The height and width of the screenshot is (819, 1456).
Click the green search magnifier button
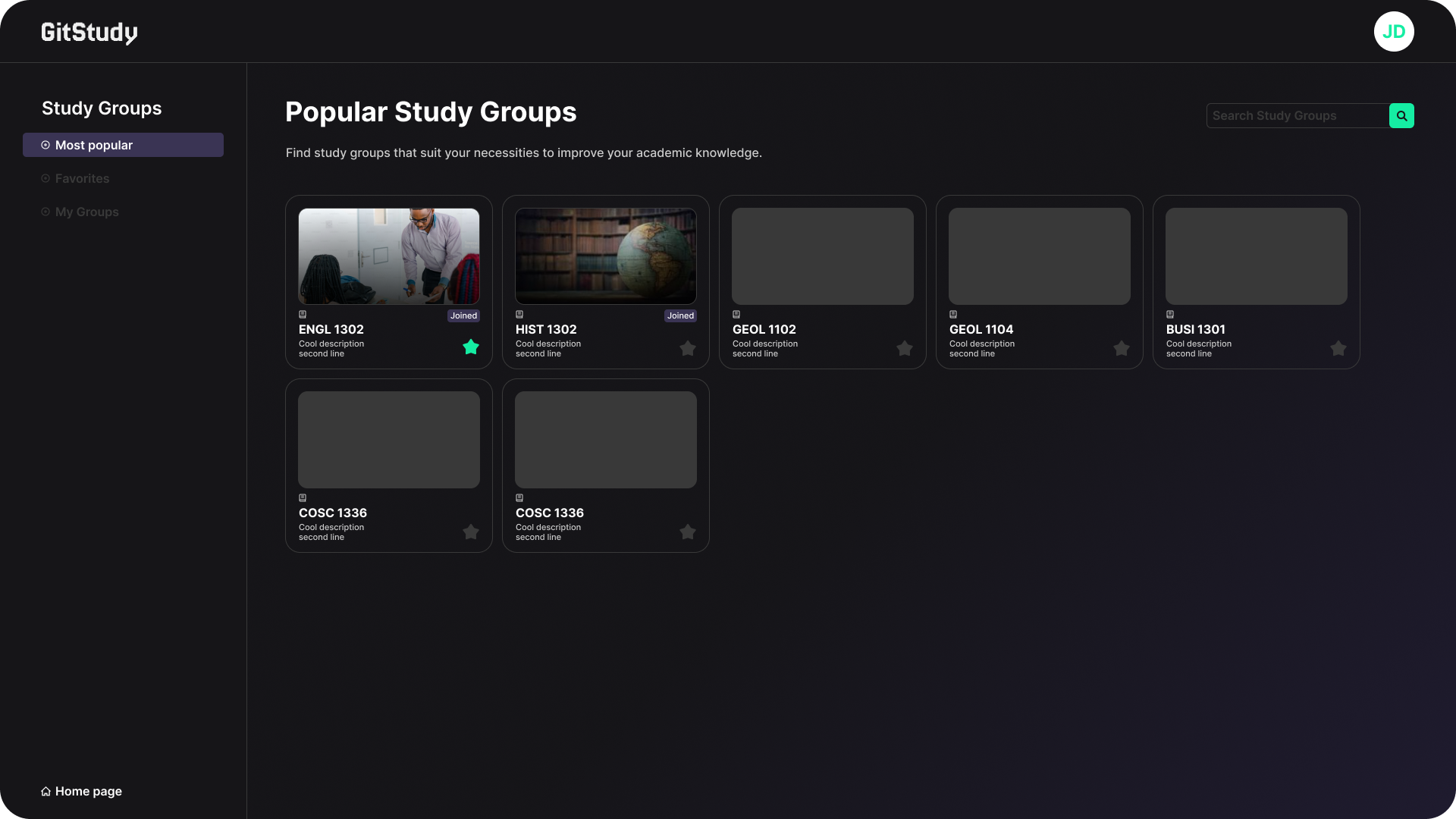[x=1401, y=116]
